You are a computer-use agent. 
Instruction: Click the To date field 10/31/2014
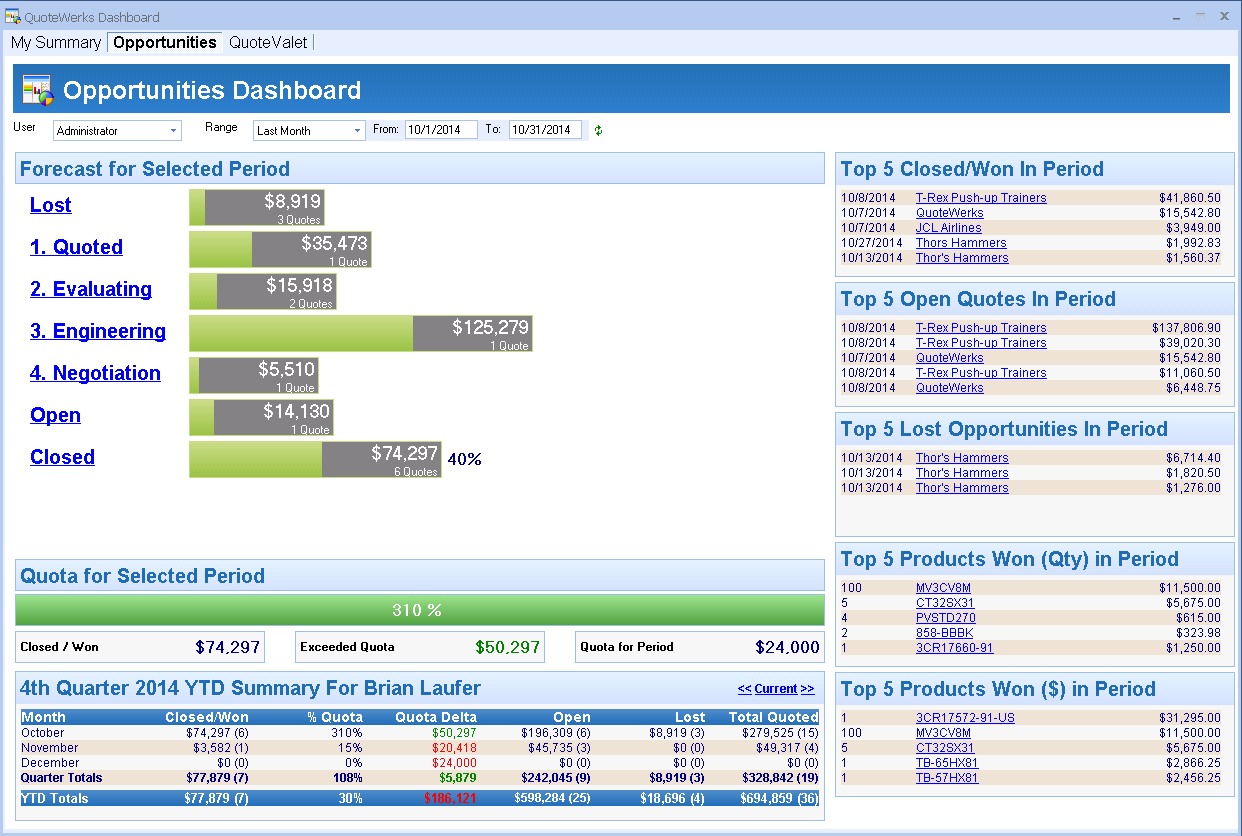(544, 130)
